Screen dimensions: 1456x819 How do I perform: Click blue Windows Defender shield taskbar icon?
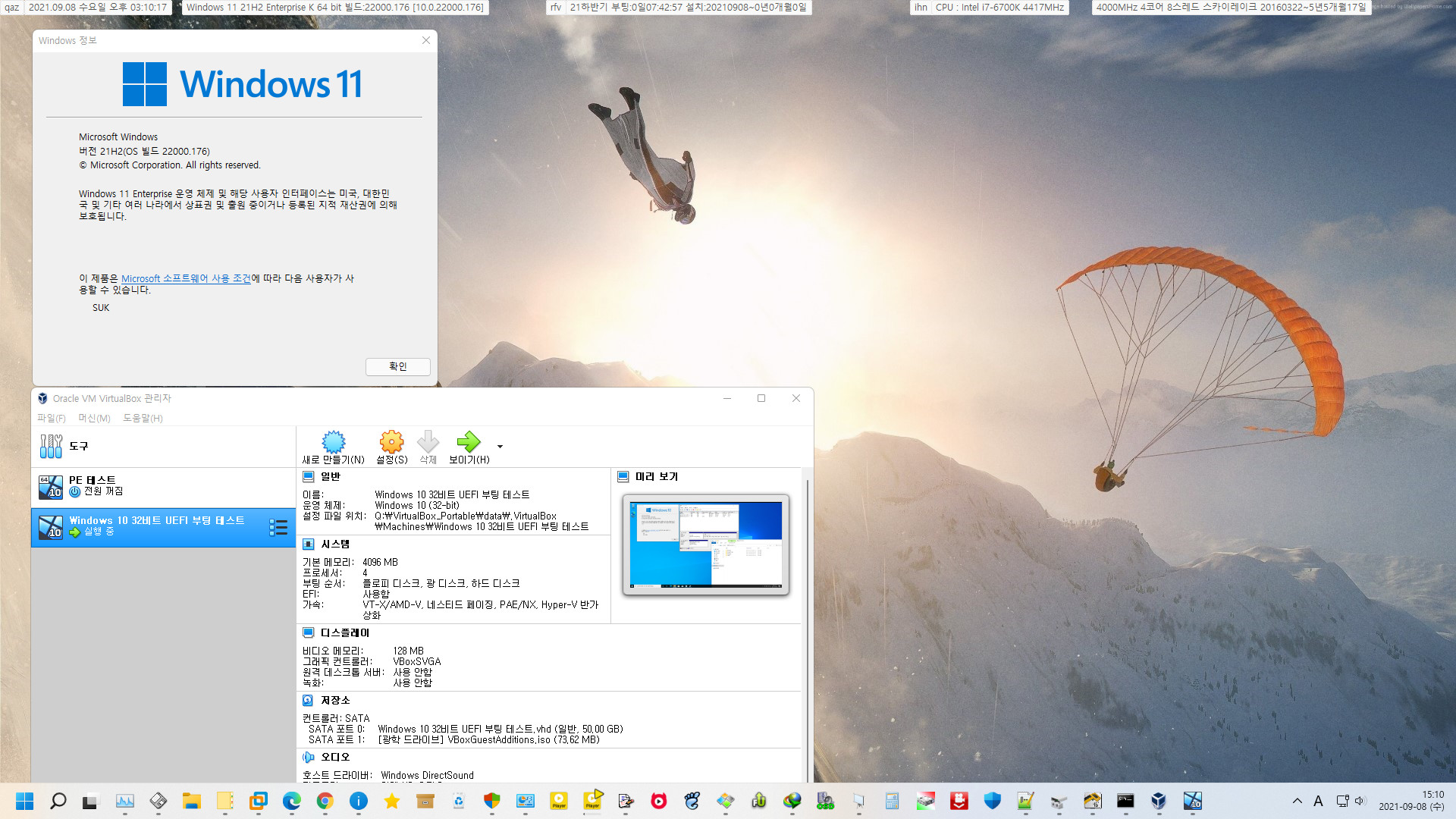click(992, 801)
